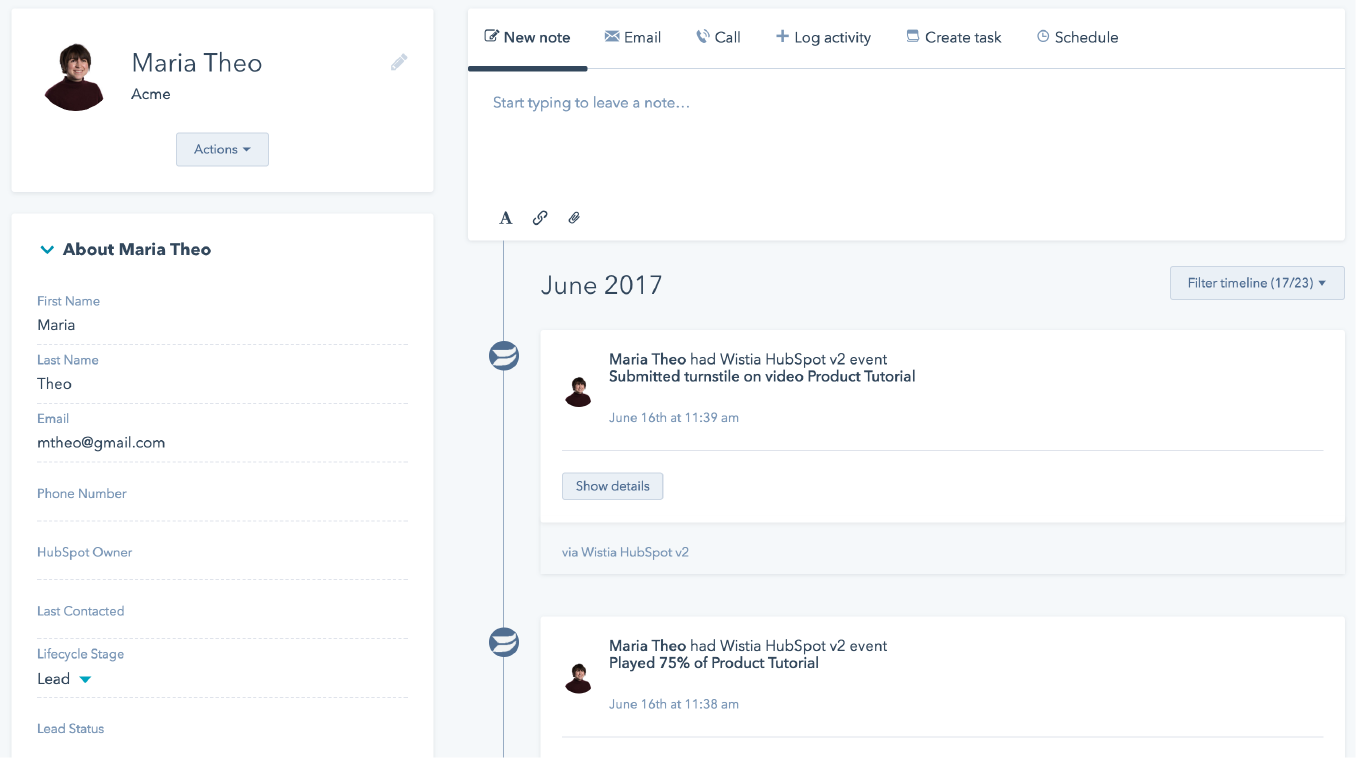Open the Schedule tab
This screenshot has width=1356, height=758.
pos(1077,37)
